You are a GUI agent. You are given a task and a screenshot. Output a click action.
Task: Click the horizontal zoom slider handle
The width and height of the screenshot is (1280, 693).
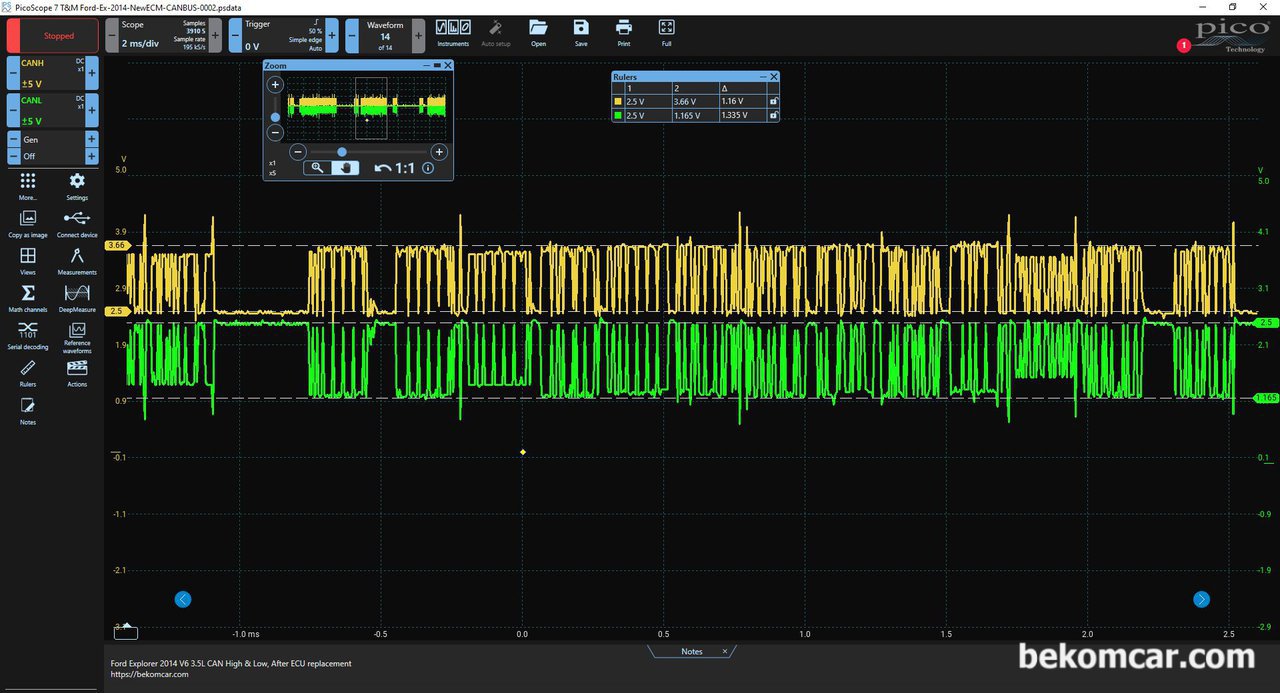coord(342,152)
